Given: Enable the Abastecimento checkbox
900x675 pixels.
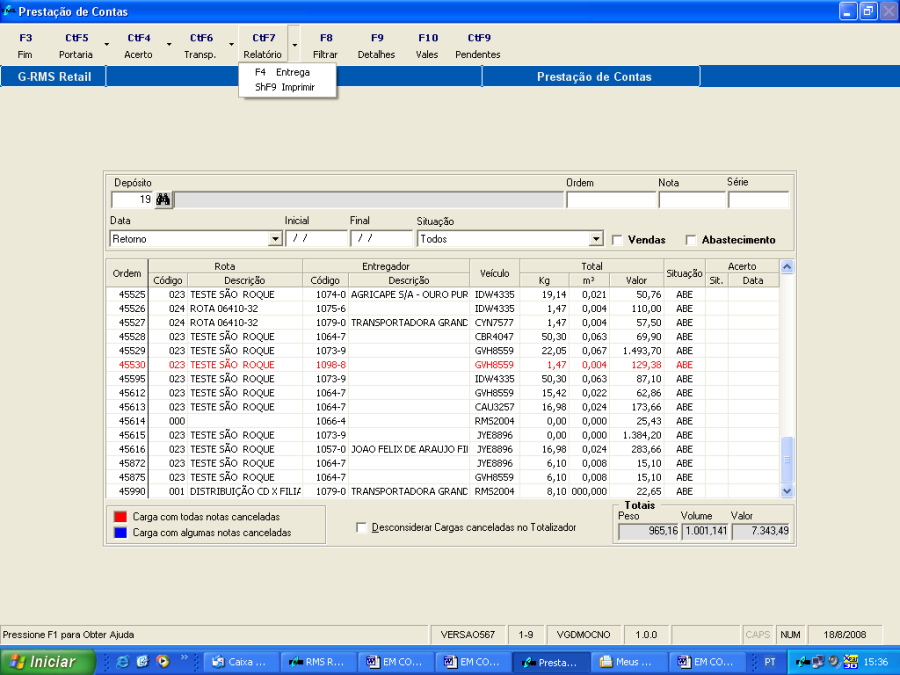Looking at the screenshot, I should [x=691, y=240].
